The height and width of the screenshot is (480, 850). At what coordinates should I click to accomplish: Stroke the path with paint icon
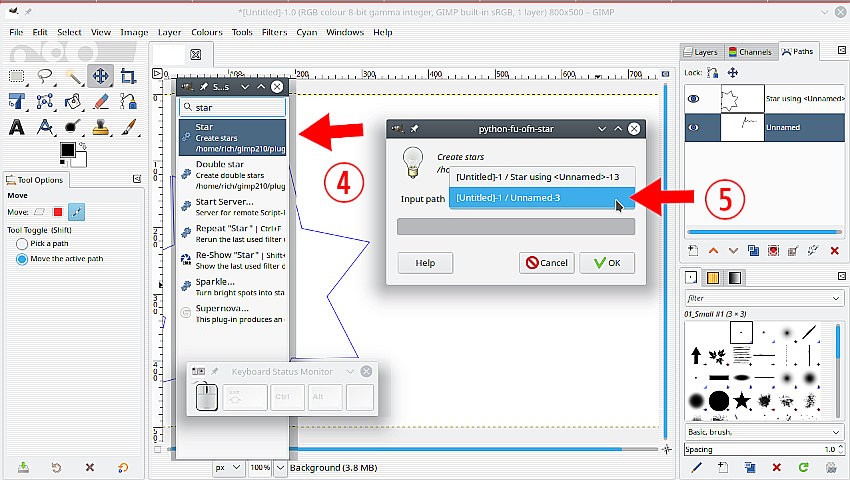(813, 251)
